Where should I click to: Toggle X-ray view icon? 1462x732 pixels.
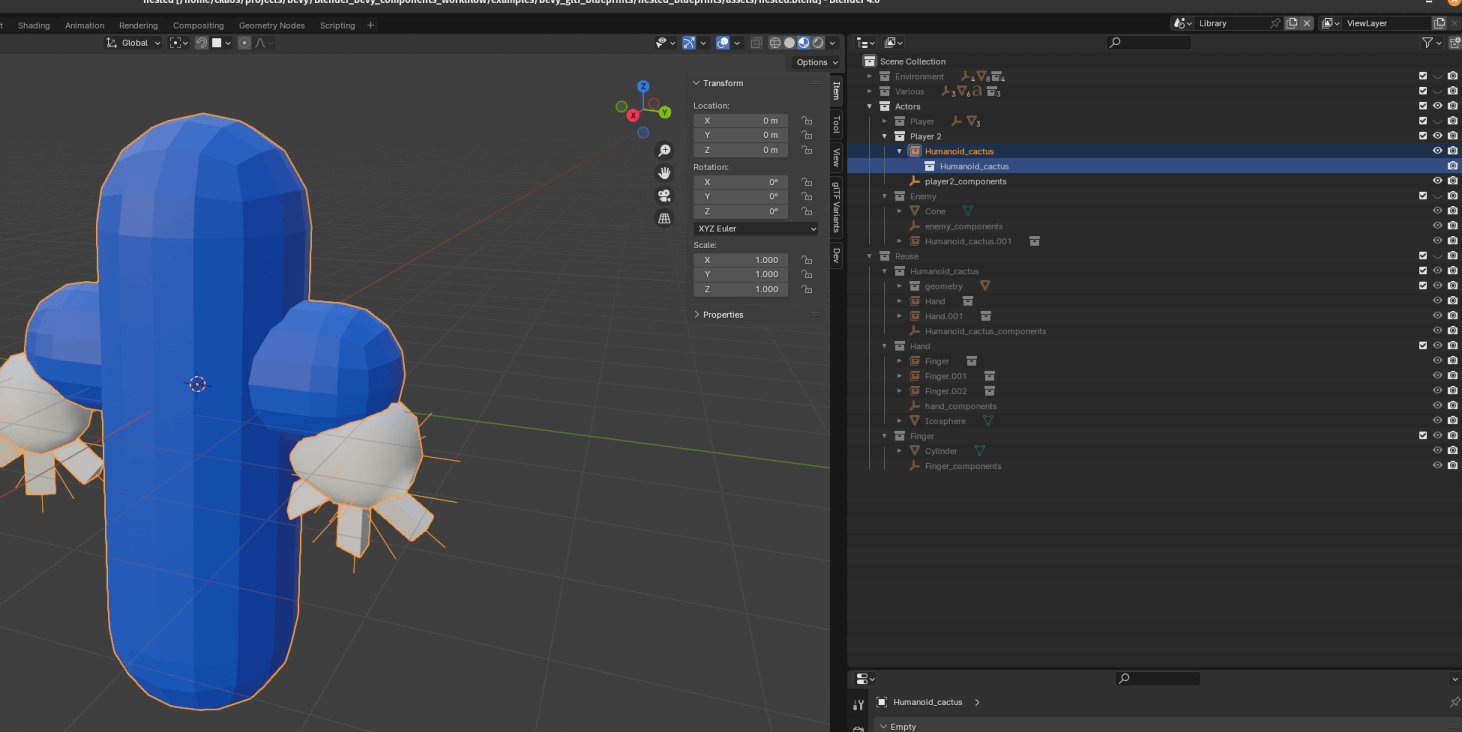click(757, 43)
